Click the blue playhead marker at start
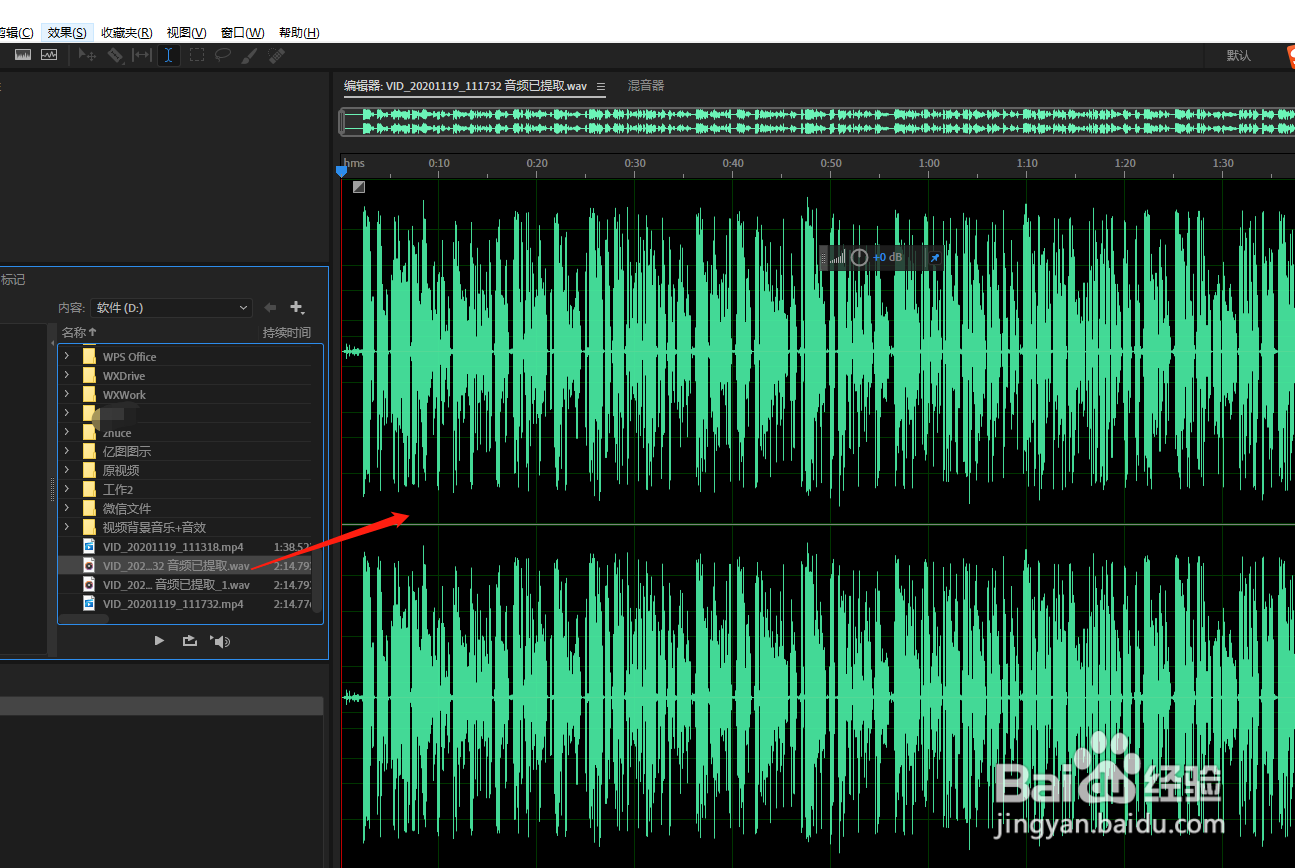This screenshot has width=1295, height=868. 341,172
